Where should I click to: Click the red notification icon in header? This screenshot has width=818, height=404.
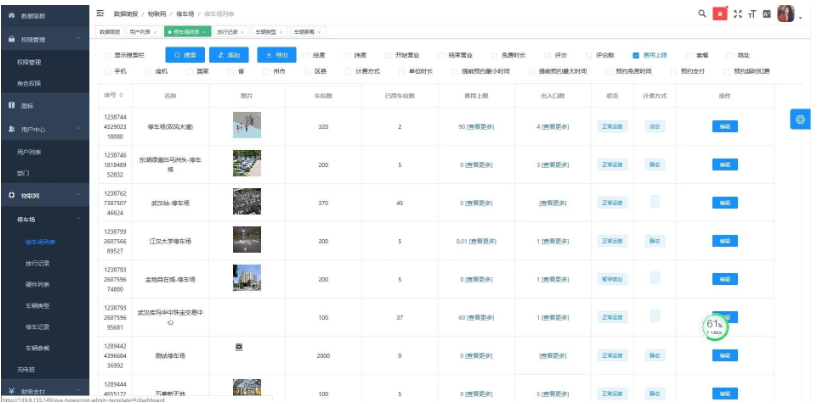coord(720,14)
